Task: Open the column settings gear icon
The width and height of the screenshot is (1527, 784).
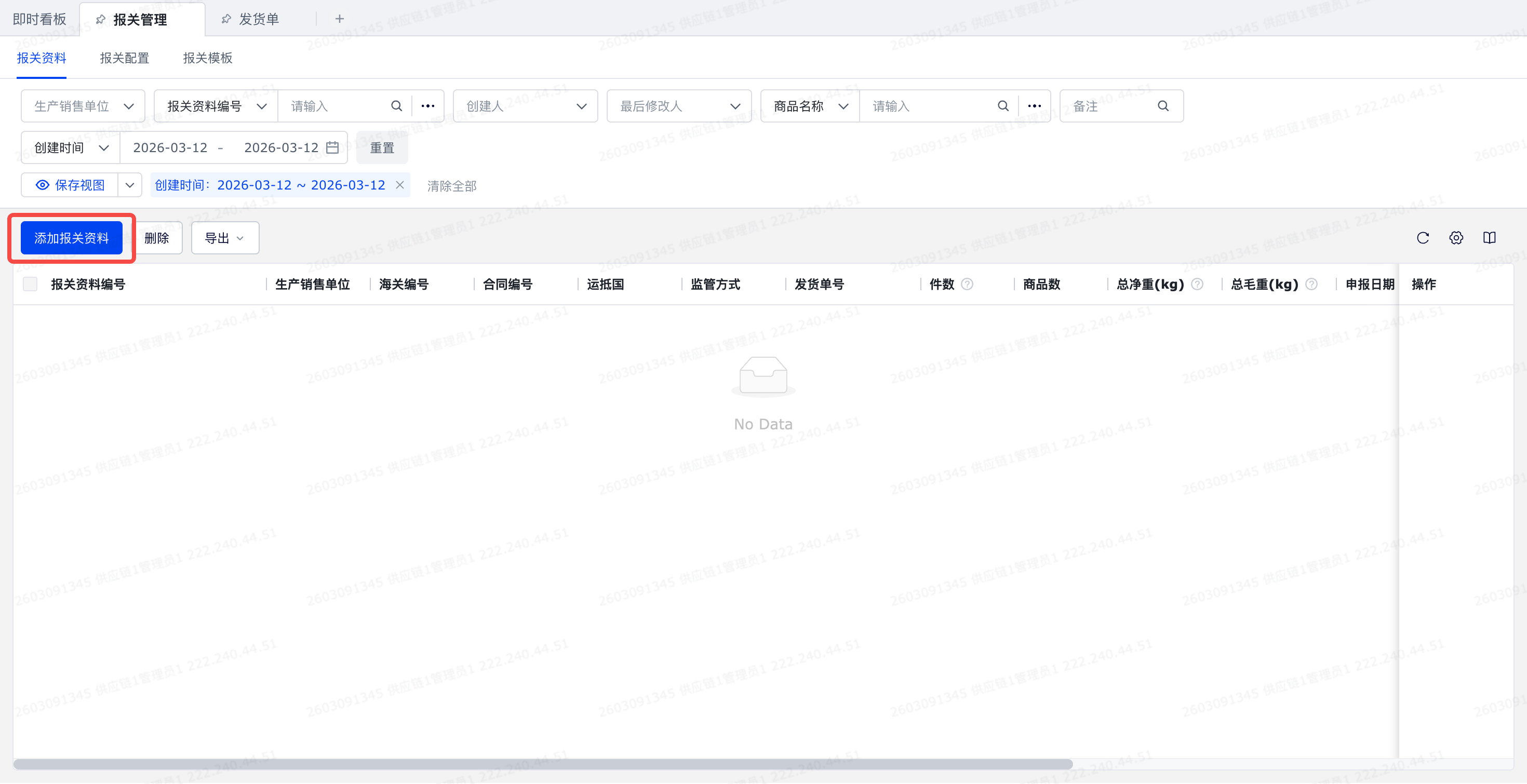Action: pyautogui.click(x=1456, y=238)
